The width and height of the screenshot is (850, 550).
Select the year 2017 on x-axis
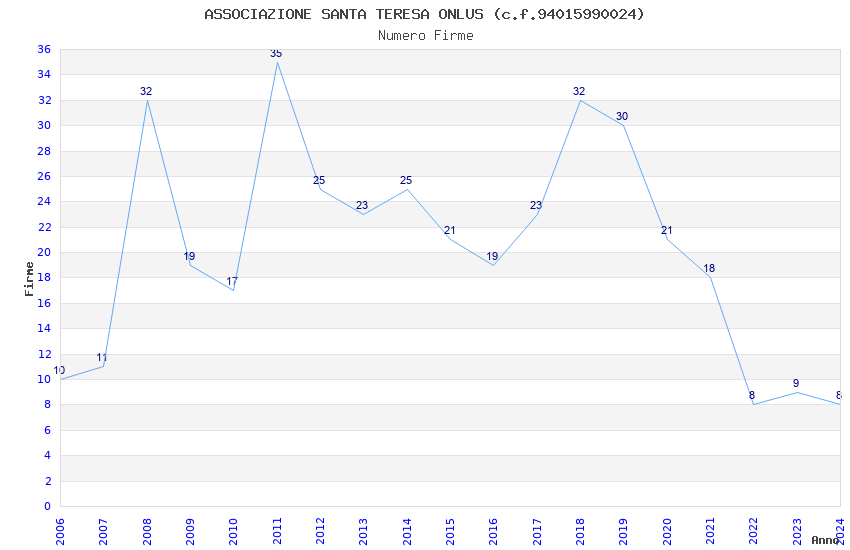[537, 531]
